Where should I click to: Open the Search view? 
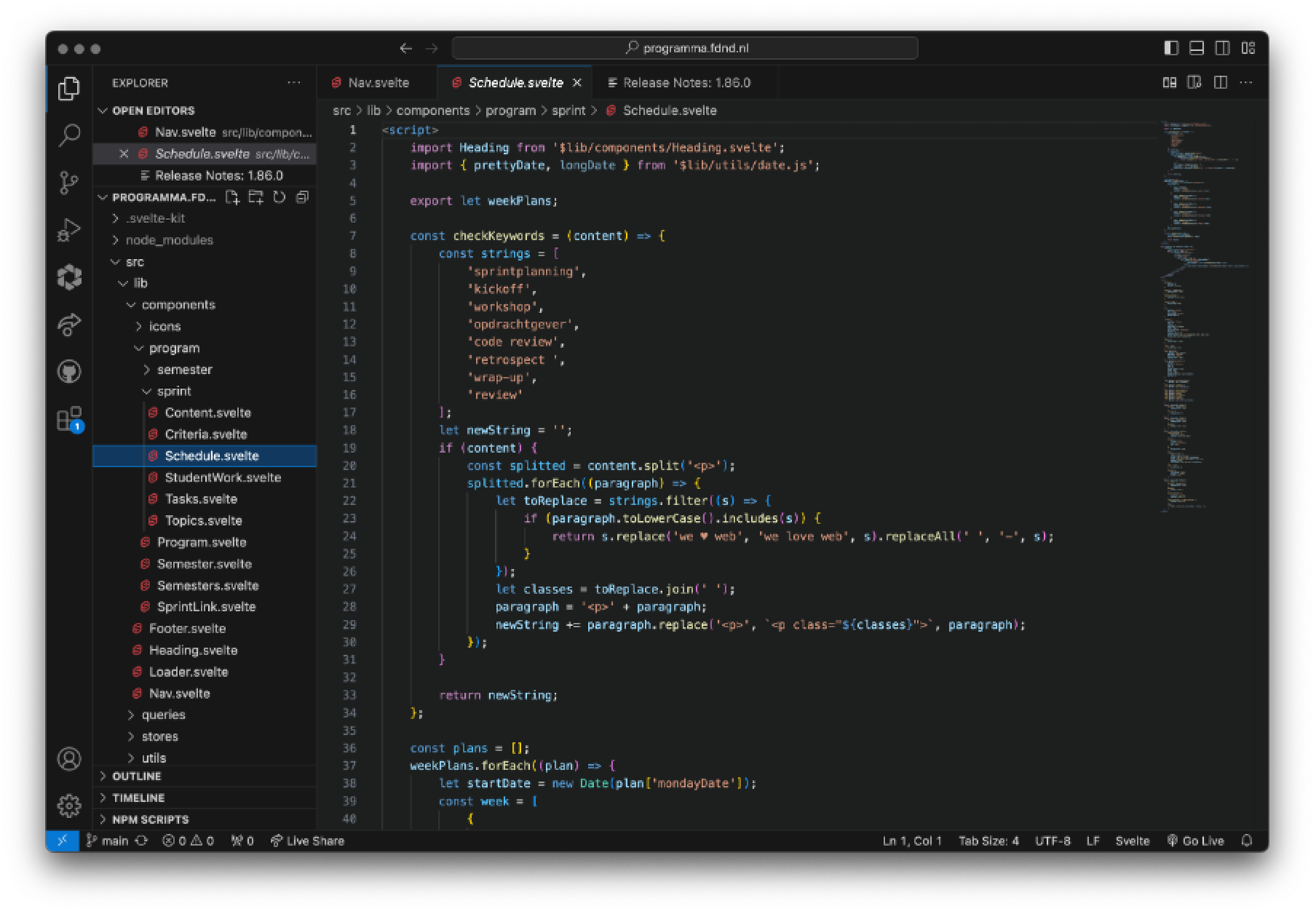(x=69, y=135)
